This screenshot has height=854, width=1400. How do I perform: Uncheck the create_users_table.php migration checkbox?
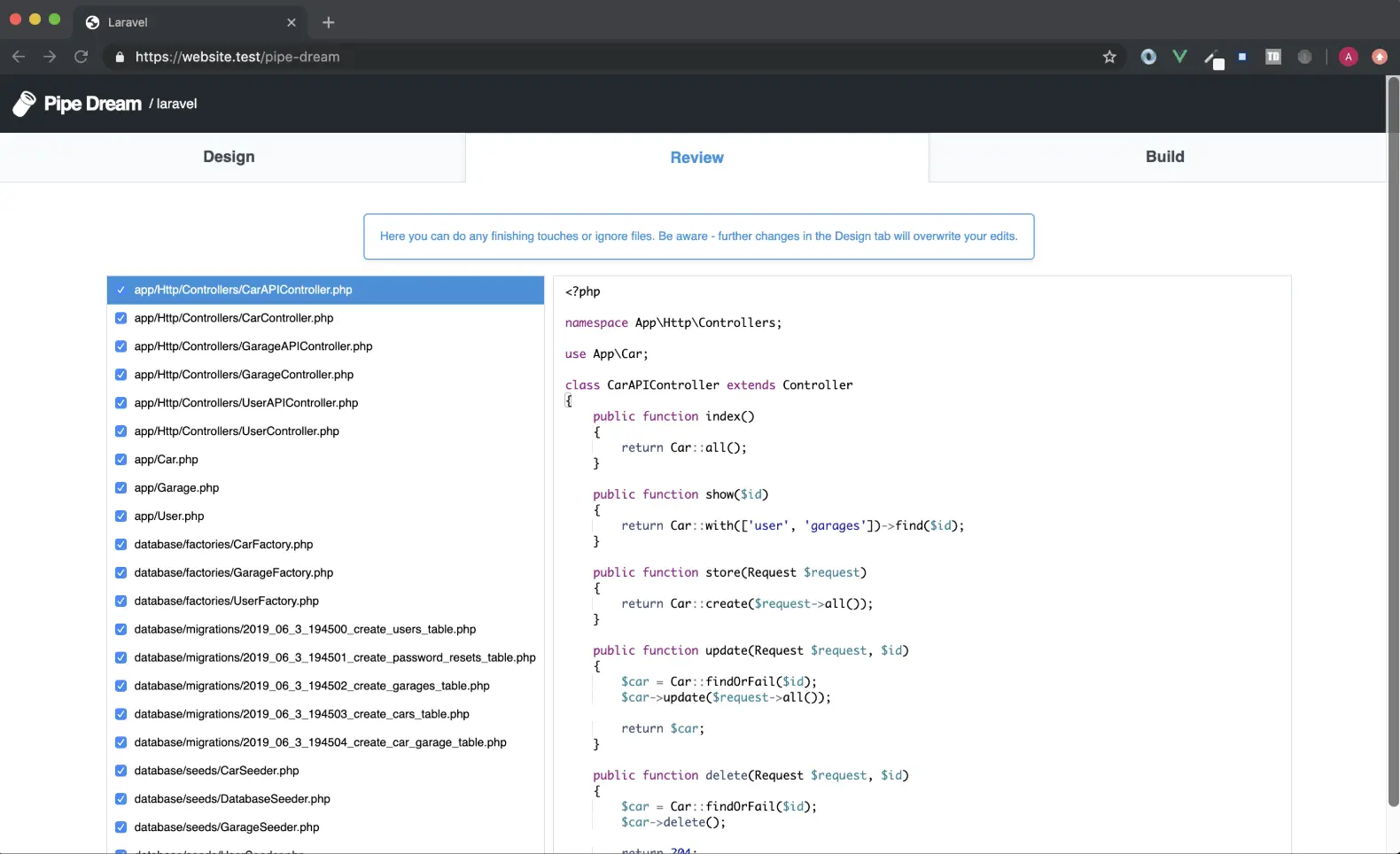click(121, 629)
